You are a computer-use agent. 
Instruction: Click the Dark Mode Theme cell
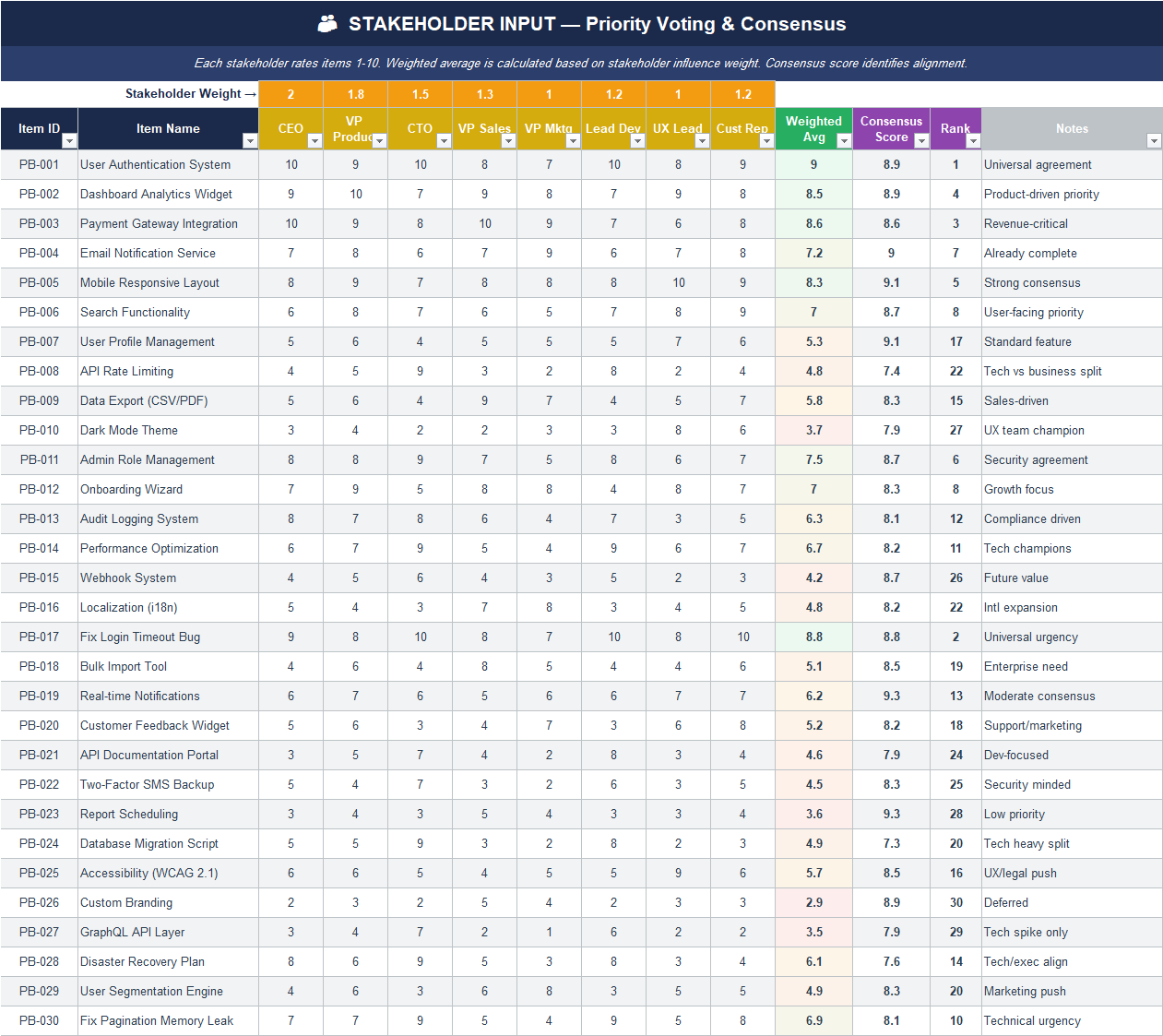(168, 430)
